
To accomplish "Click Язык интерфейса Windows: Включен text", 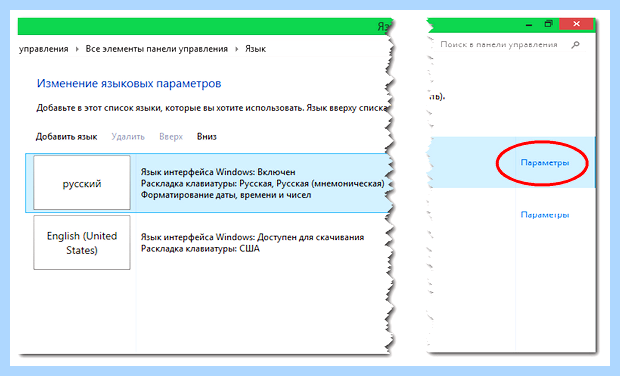I will [218, 172].
